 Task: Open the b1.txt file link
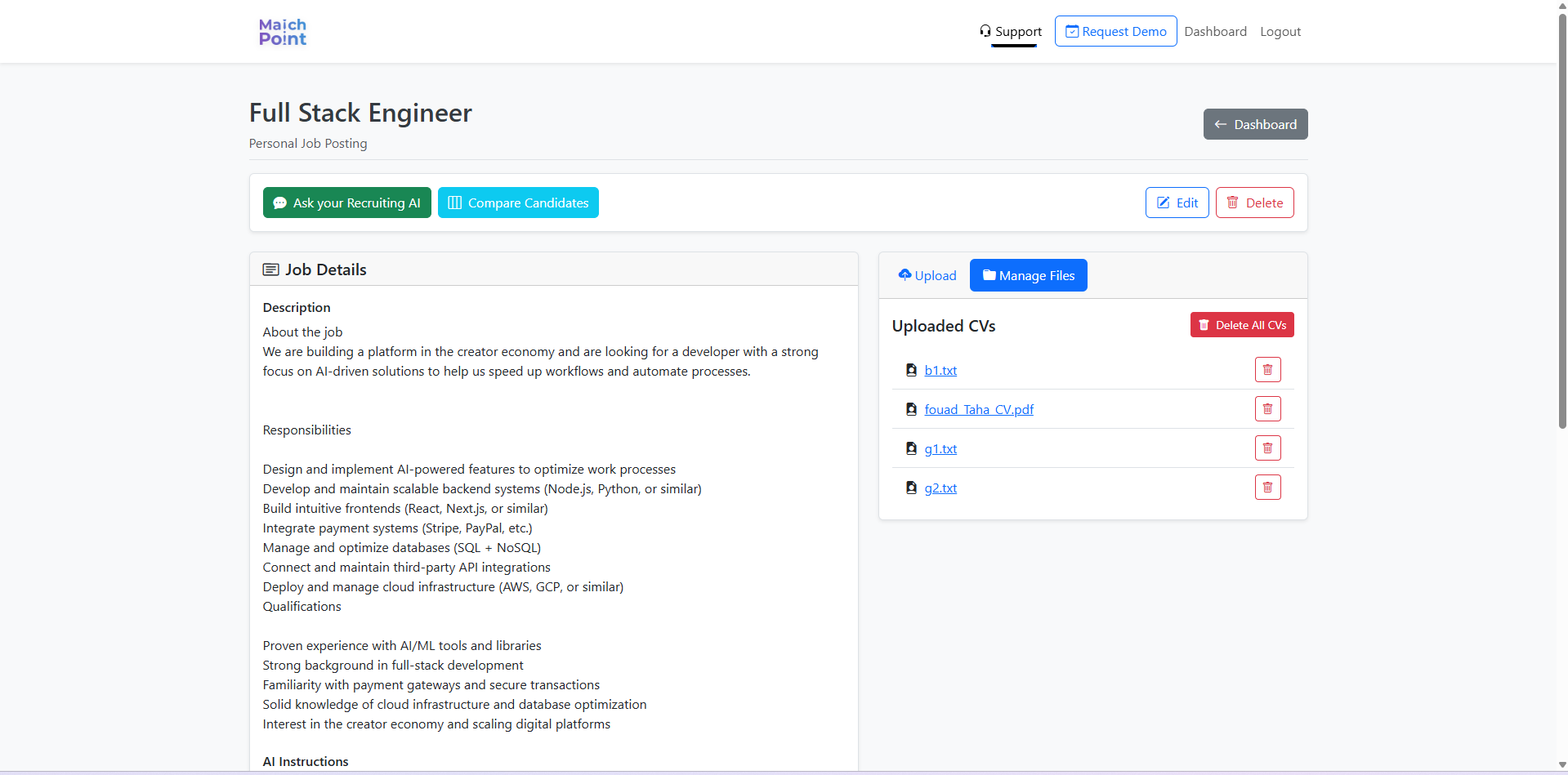940,370
